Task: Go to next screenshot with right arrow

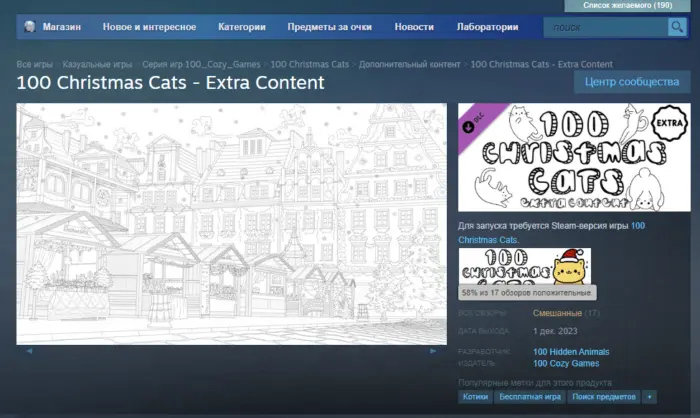Action: click(x=433, y=351)
